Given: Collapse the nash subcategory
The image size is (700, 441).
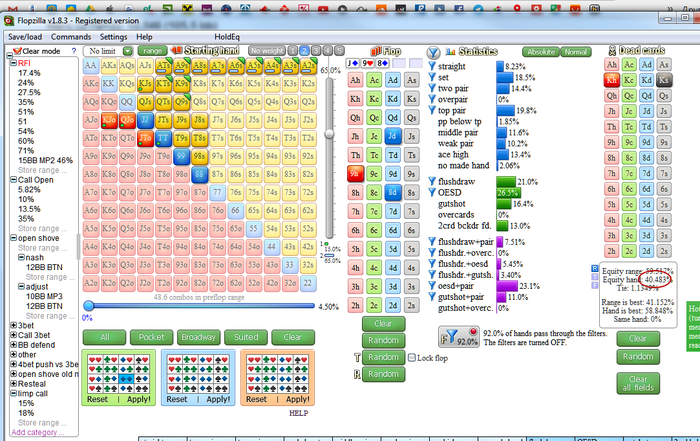Looking at the screenshot, I should 21,258.
